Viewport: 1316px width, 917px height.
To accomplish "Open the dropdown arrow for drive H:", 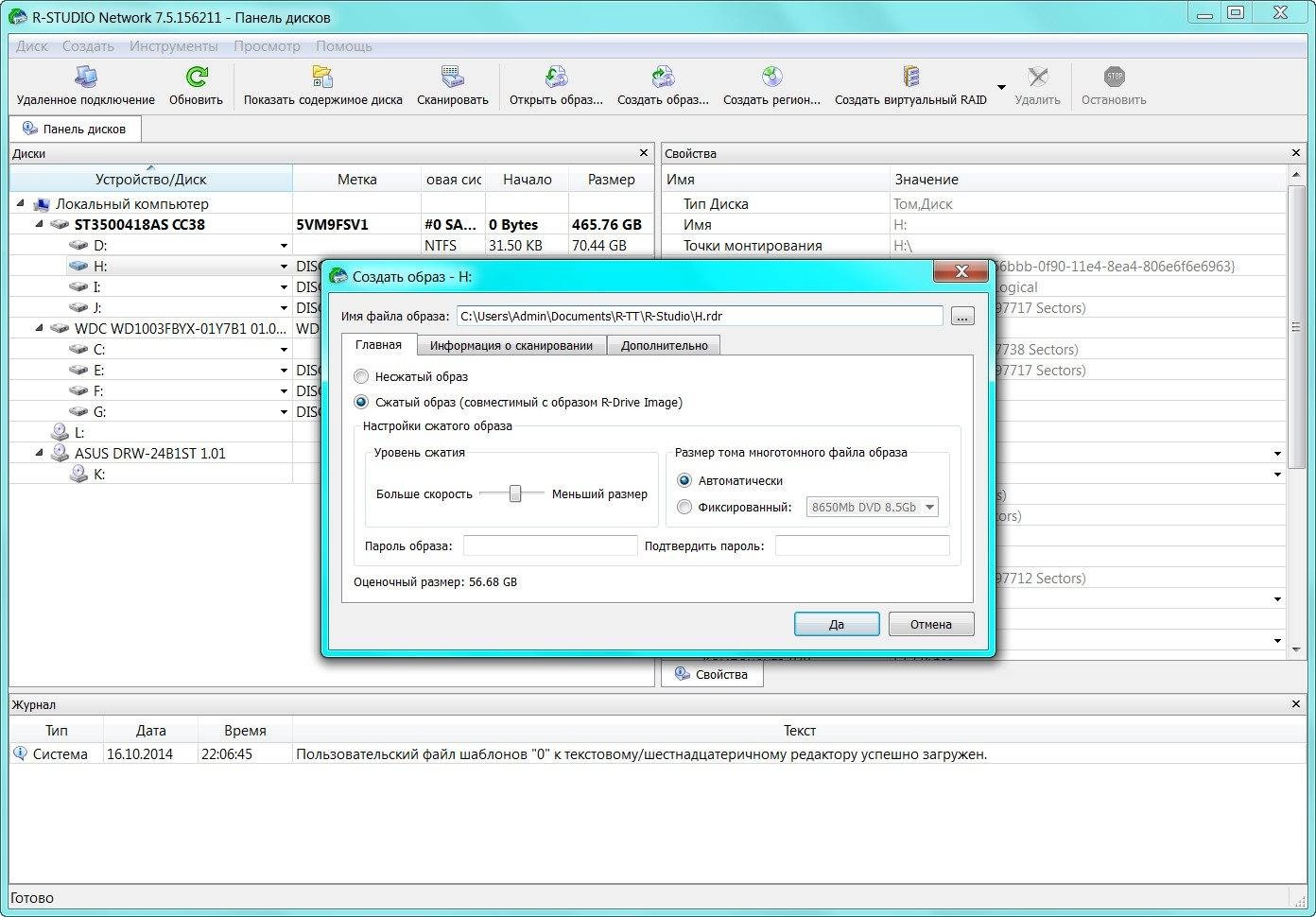I will (x=284, y=267).
